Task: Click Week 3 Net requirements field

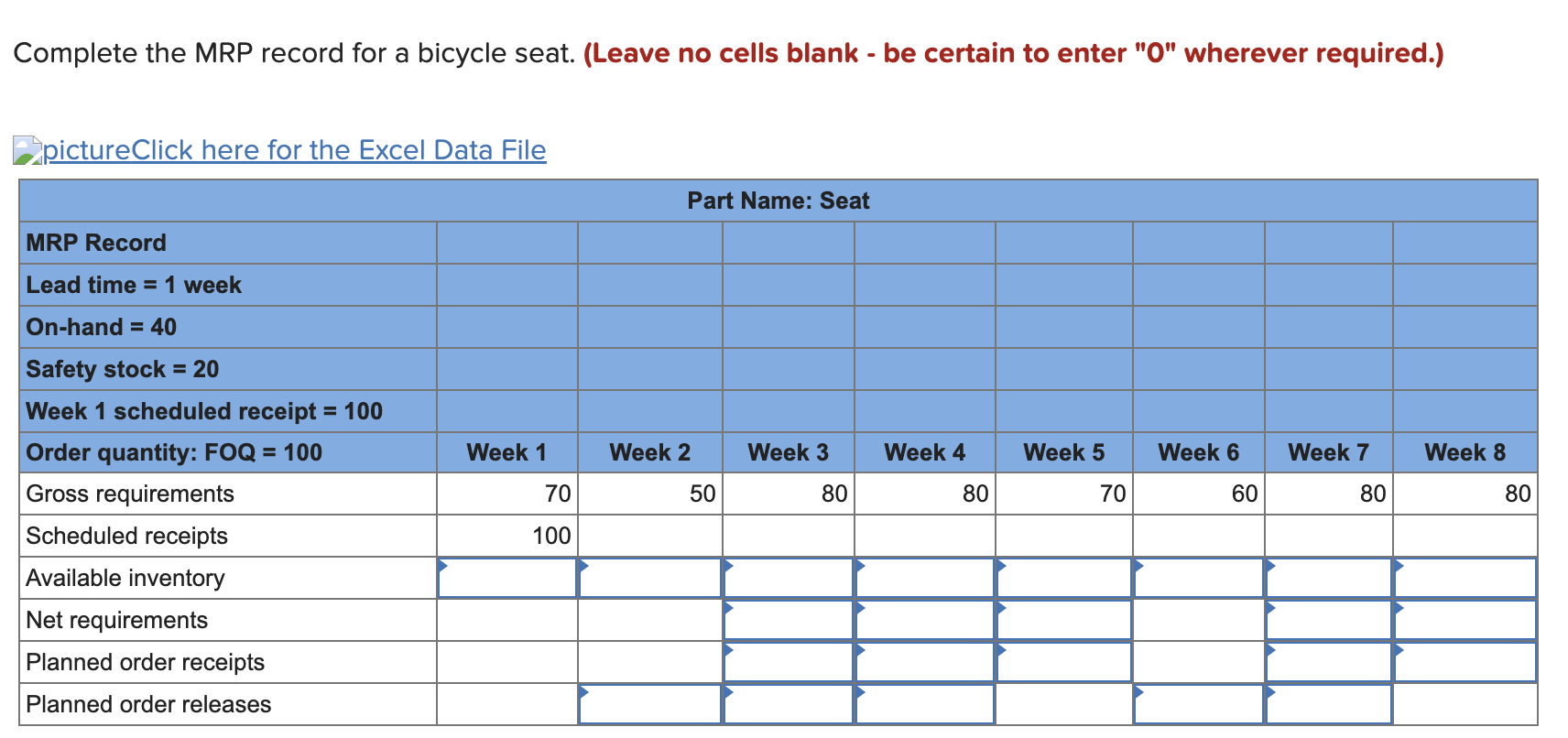Action: [x=789, y=620]
